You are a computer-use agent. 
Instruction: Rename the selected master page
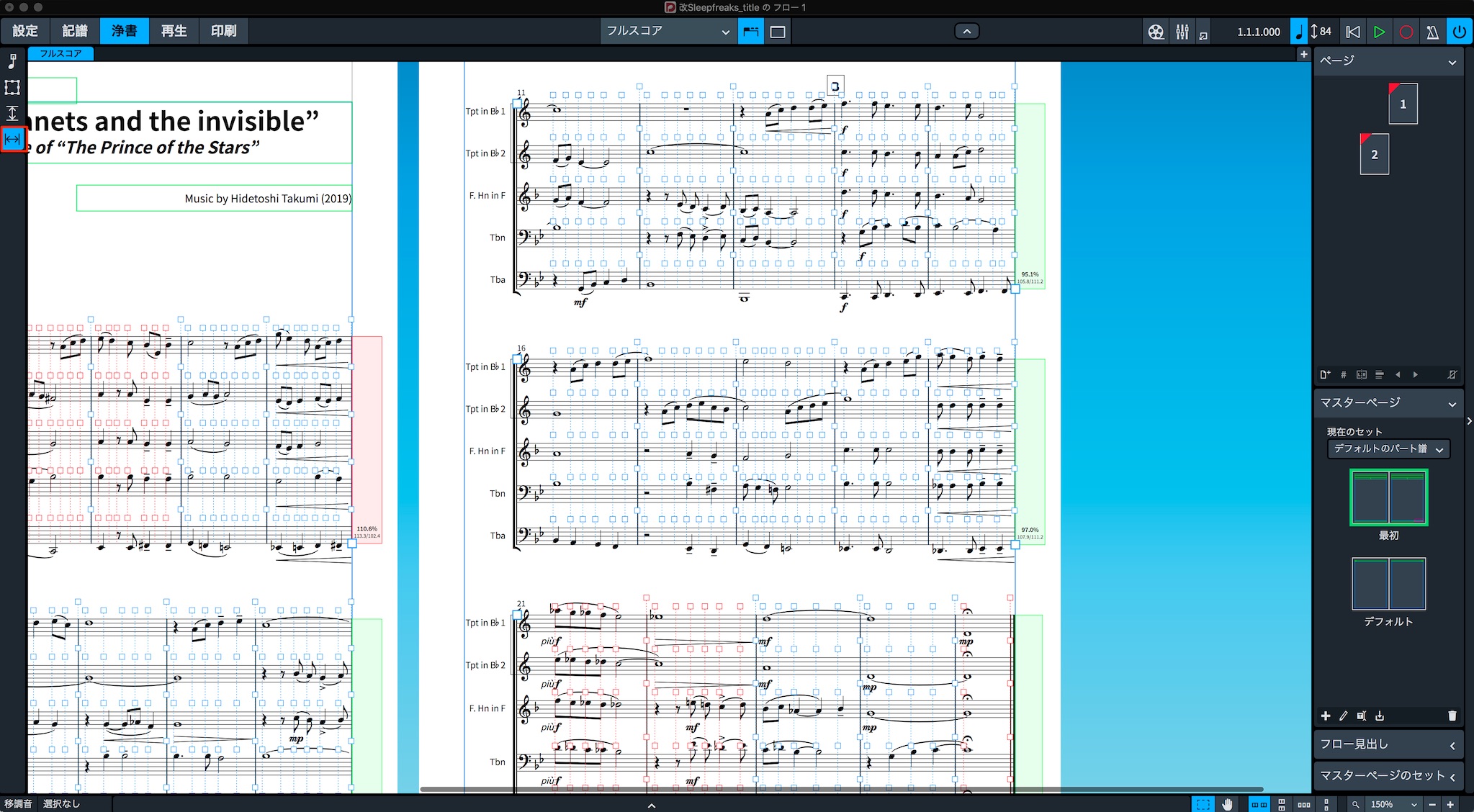pos(1362,716)
